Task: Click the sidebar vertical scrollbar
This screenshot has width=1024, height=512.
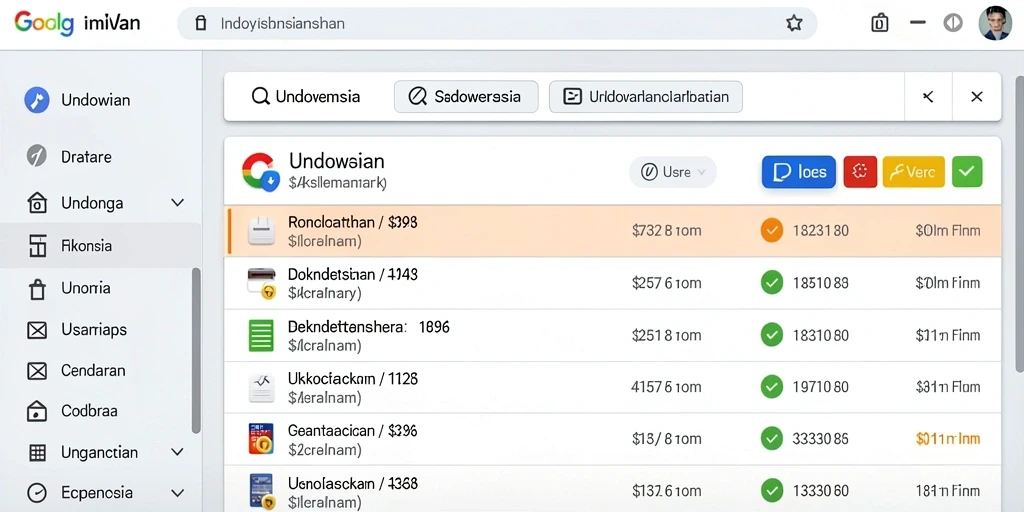Action: (x=196, y=350)
